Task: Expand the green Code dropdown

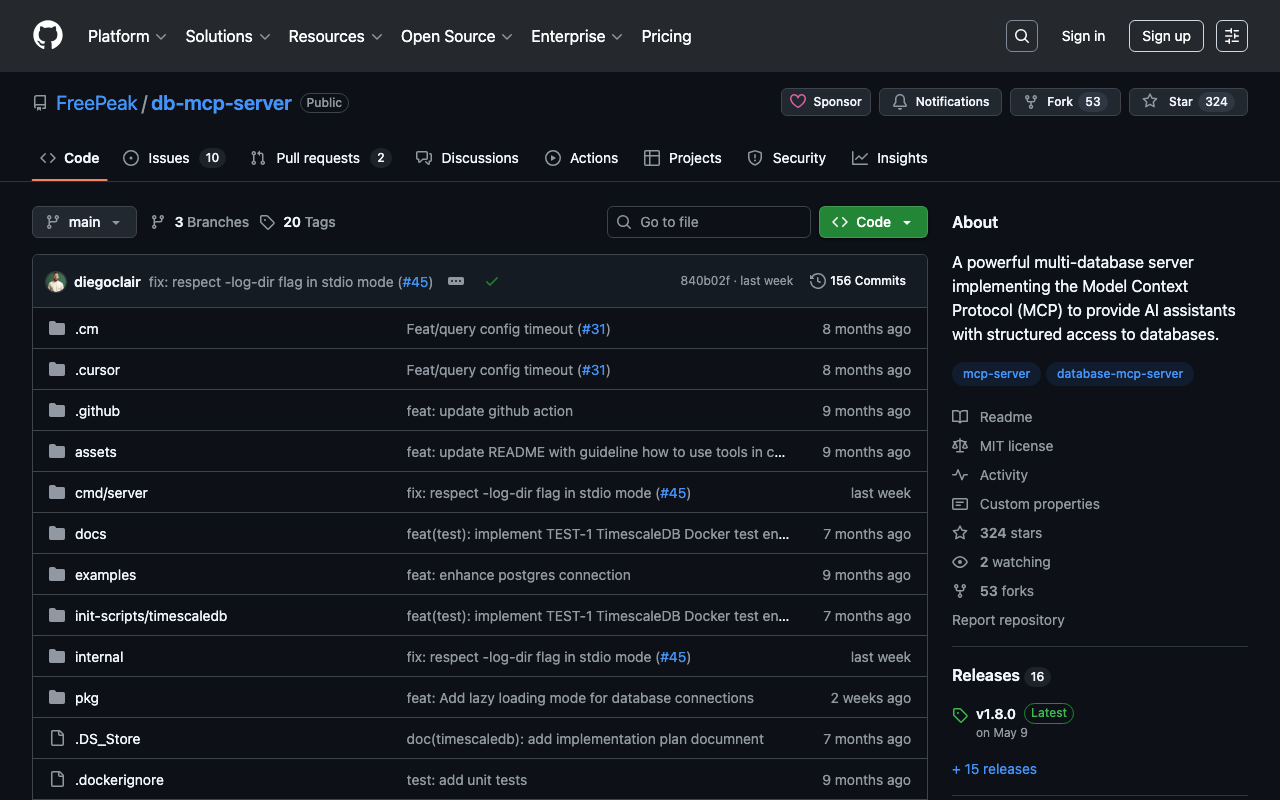Action: (x=872, y=222)
